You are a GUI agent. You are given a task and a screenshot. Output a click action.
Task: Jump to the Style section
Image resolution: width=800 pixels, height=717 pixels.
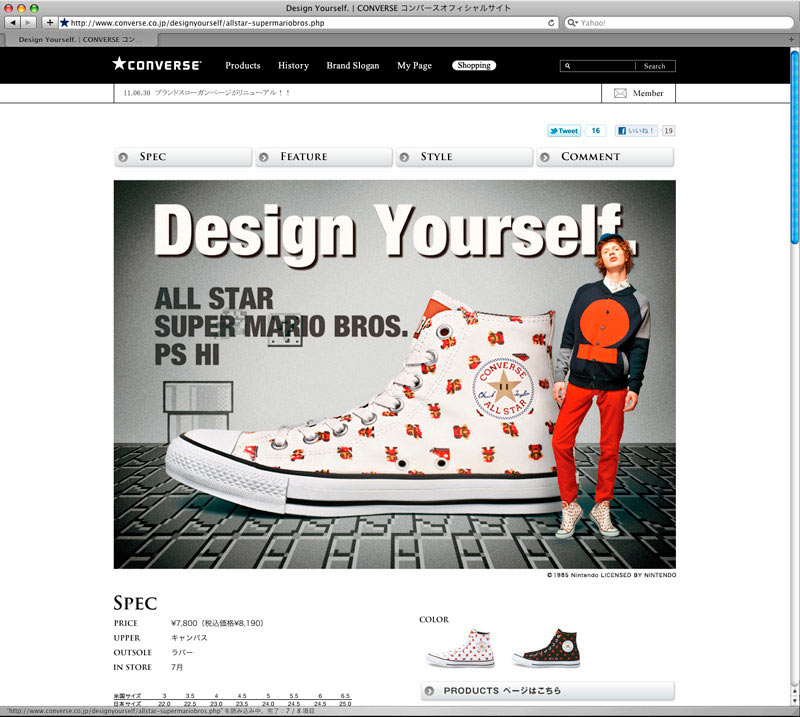click(x=464, y=157)
